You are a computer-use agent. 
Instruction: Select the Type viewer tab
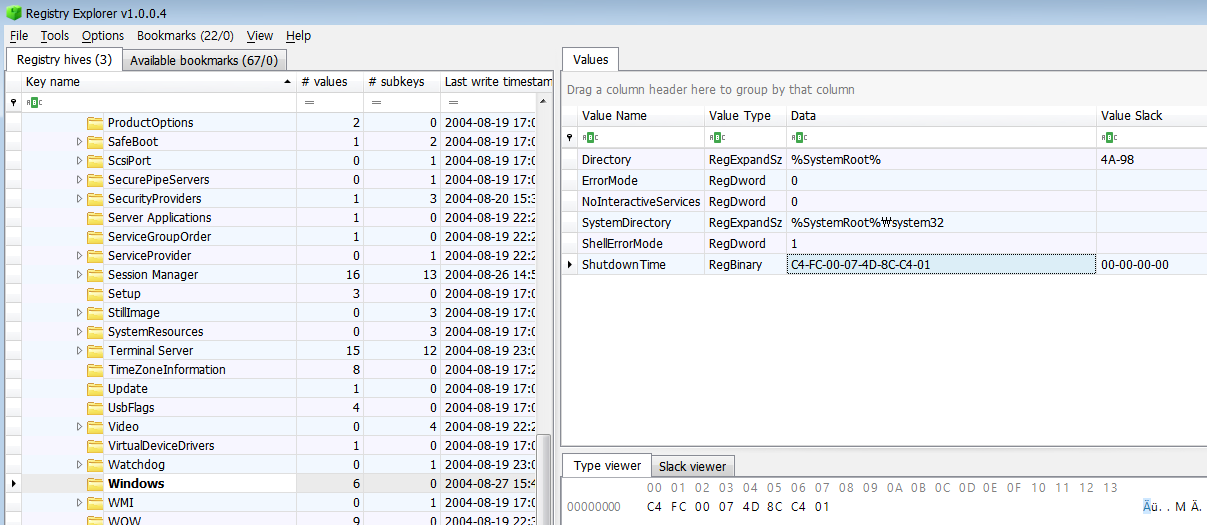coord(607,465)
